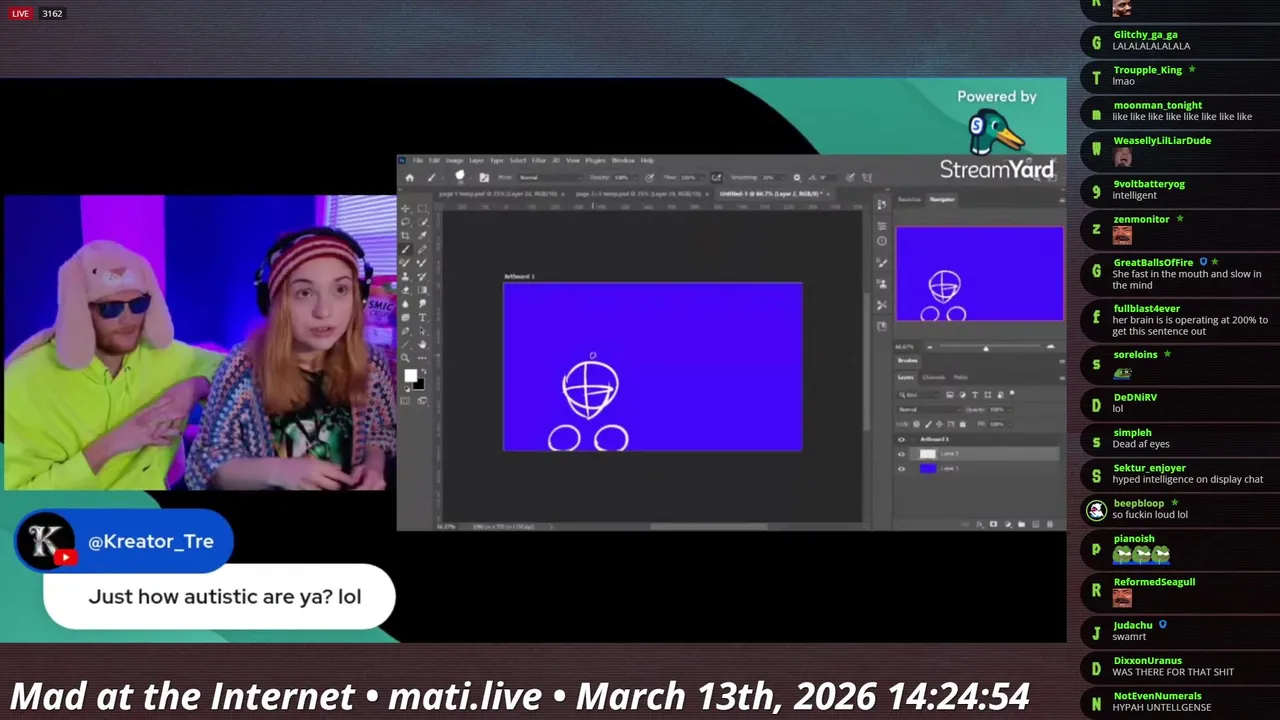Click the LIVE badge at top left
The height and width of the screenshot is (720, 1280).
click(20, 13)
